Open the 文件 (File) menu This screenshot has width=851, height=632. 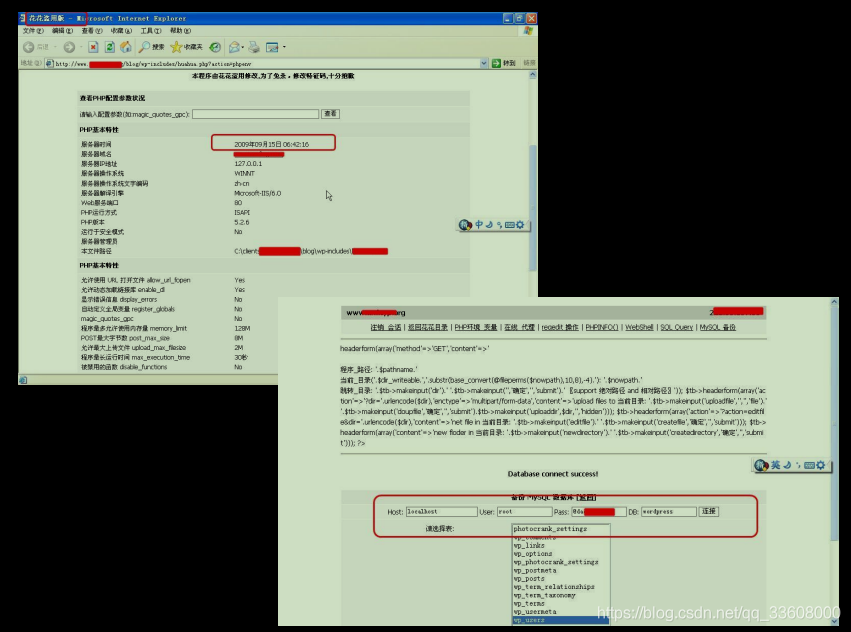point(33,31)
